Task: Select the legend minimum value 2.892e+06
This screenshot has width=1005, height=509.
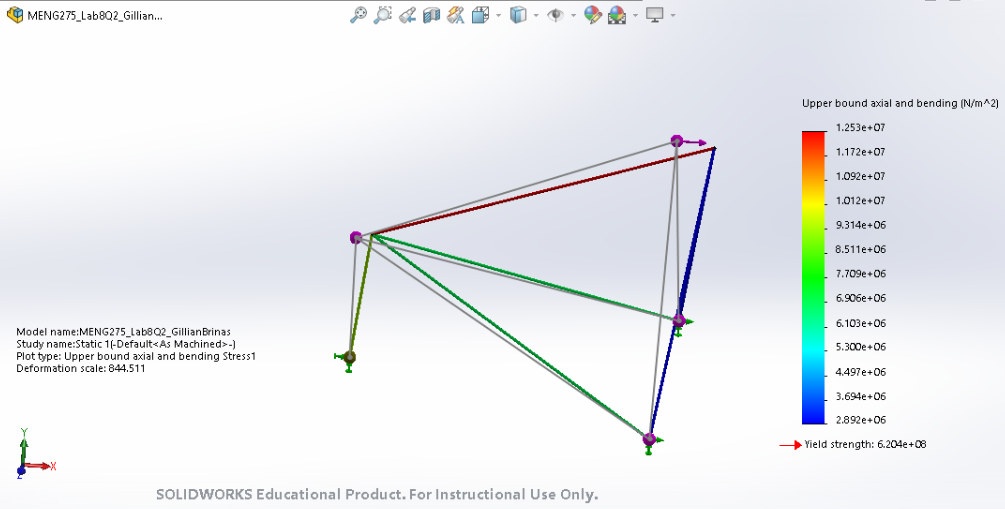Action: pos(861,420)
